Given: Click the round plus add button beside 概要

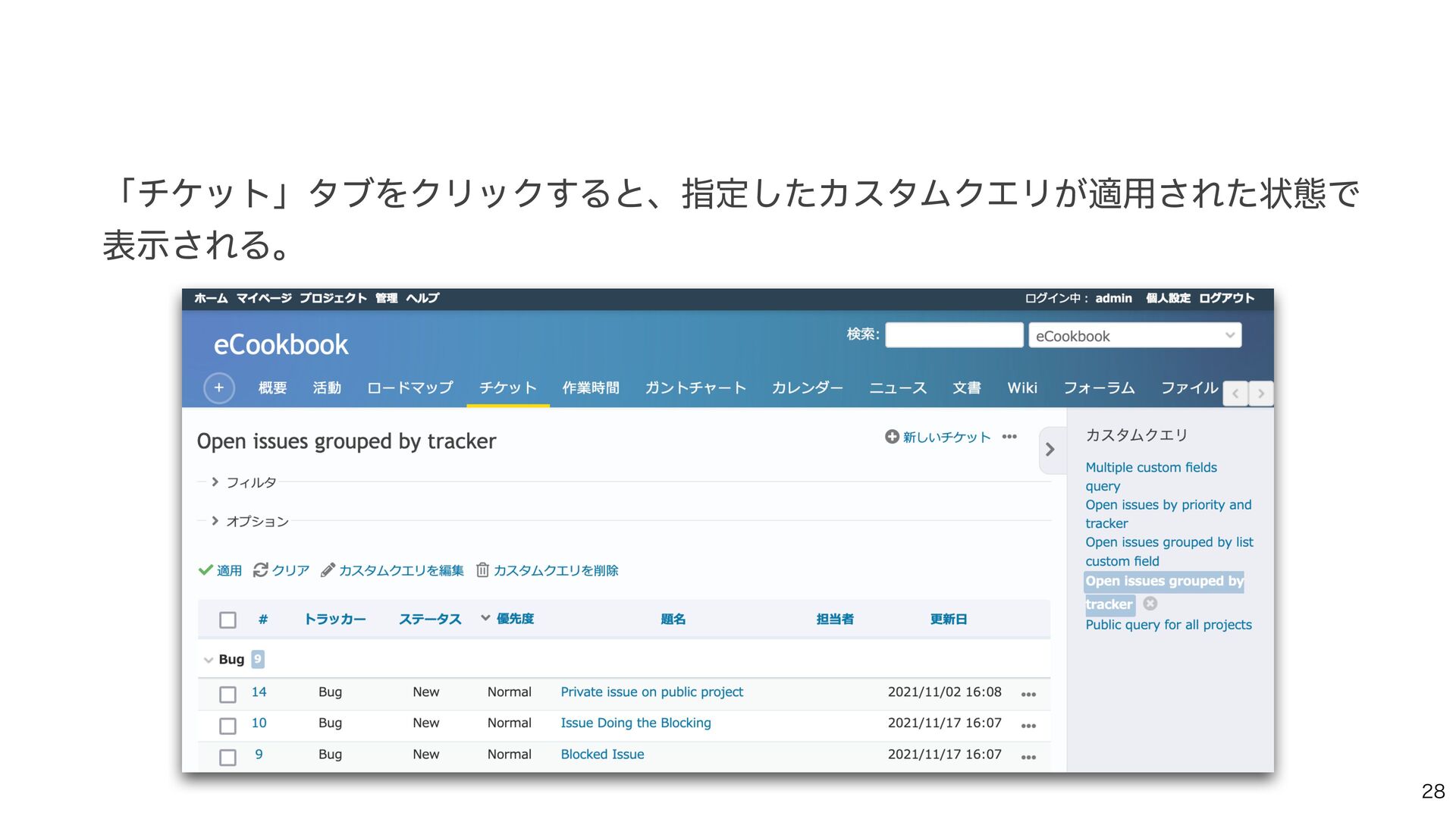Looking at the screenshot, I should tap(218, 388).
